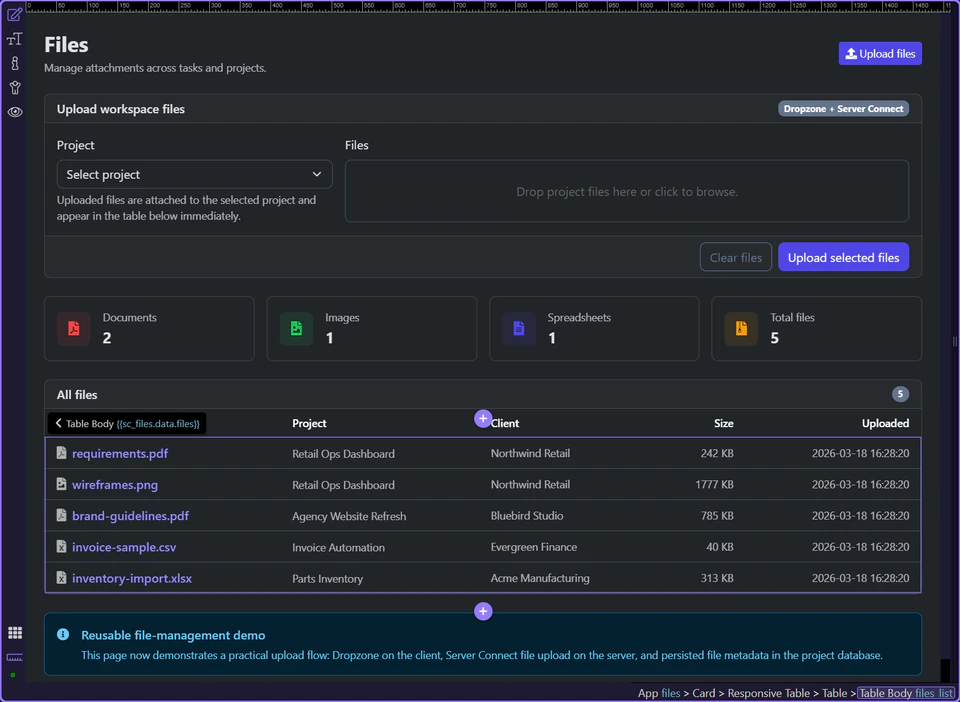Viewport: 960px width, 702px height.
Task: Click the inspector info icon in sidebar
Action: click(14, 63)
